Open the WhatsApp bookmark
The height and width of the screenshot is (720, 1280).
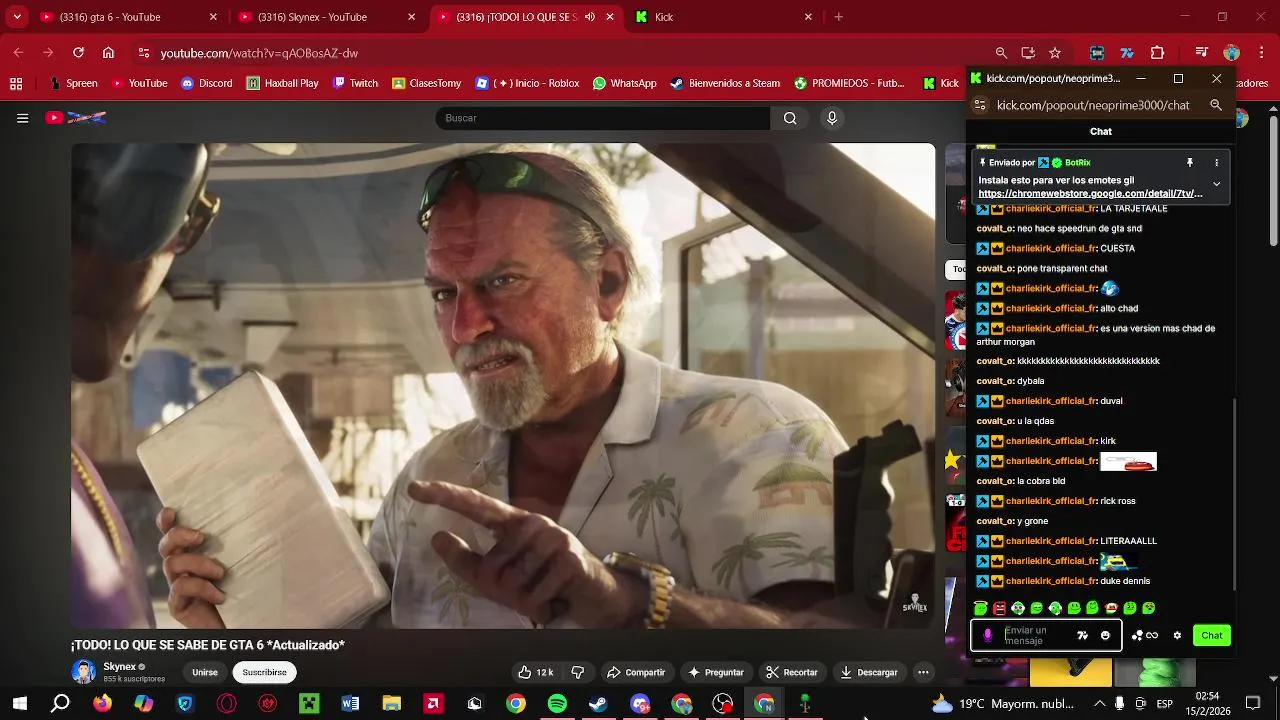point(624,84)
